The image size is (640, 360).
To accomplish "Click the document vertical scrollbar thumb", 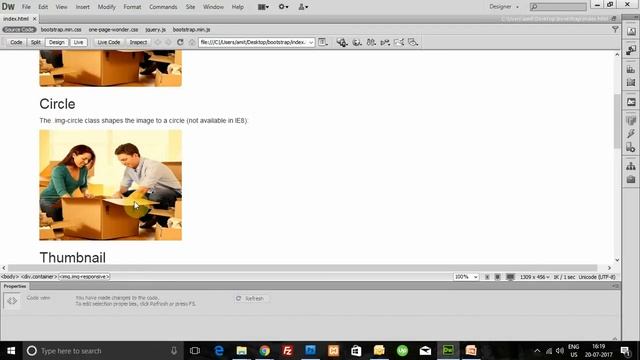I will click(x=617, y=121).
